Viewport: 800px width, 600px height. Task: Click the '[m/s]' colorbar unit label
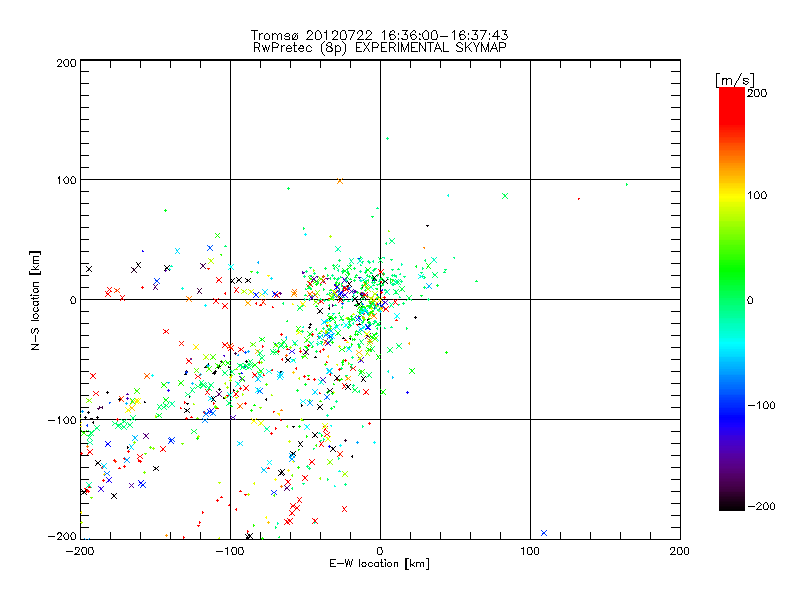(735, 80)
